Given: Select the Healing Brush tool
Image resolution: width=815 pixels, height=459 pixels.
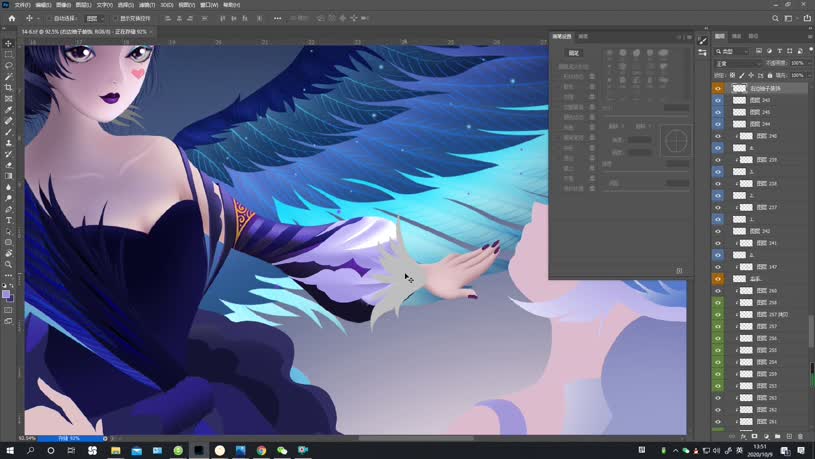Looking at the screenshot, I should coord(8,121).
